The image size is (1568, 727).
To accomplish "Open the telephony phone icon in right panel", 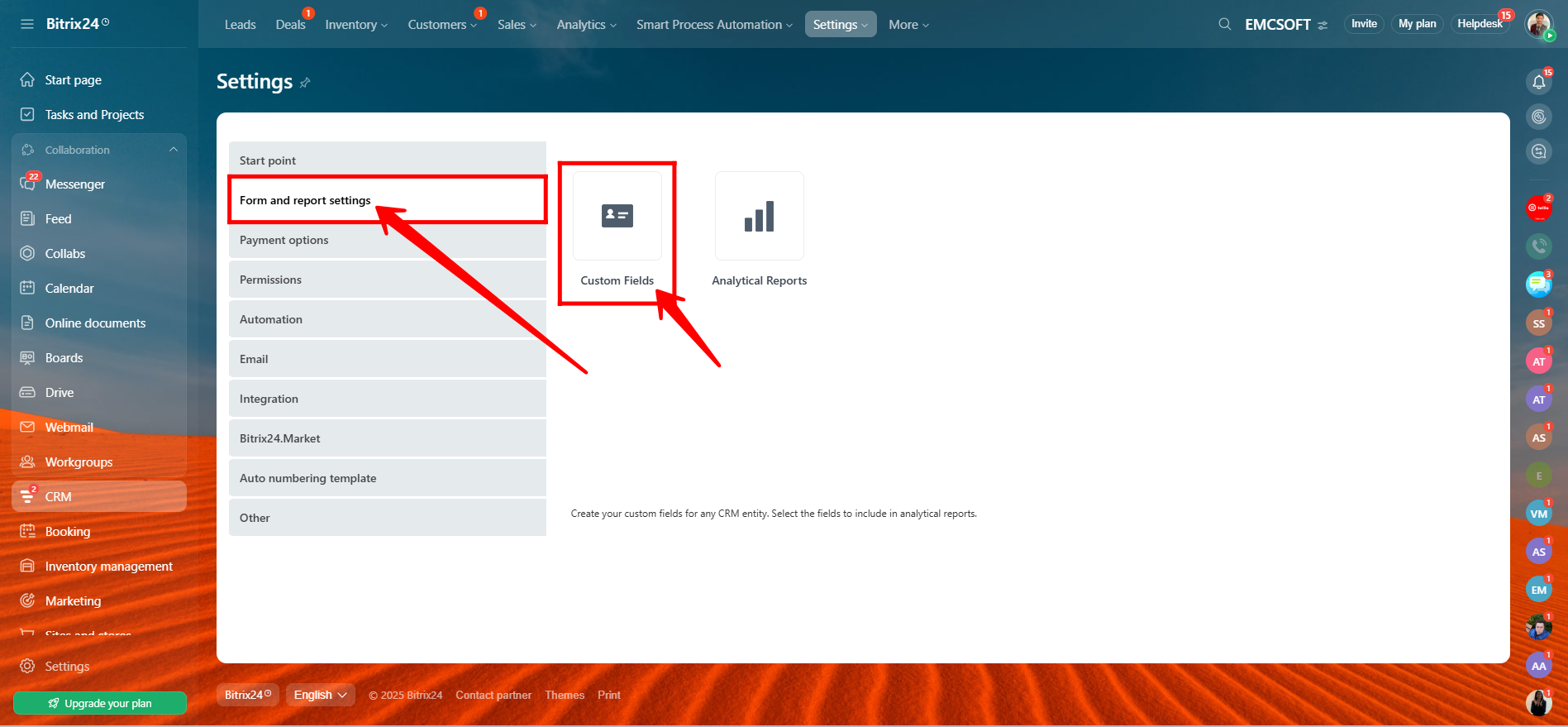I will (x=1539, y=246).
